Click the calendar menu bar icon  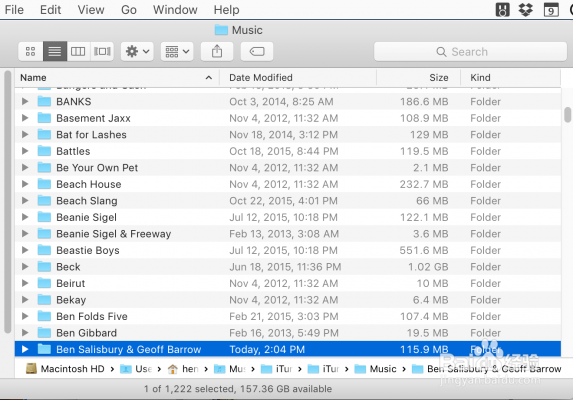click(551, 9)
